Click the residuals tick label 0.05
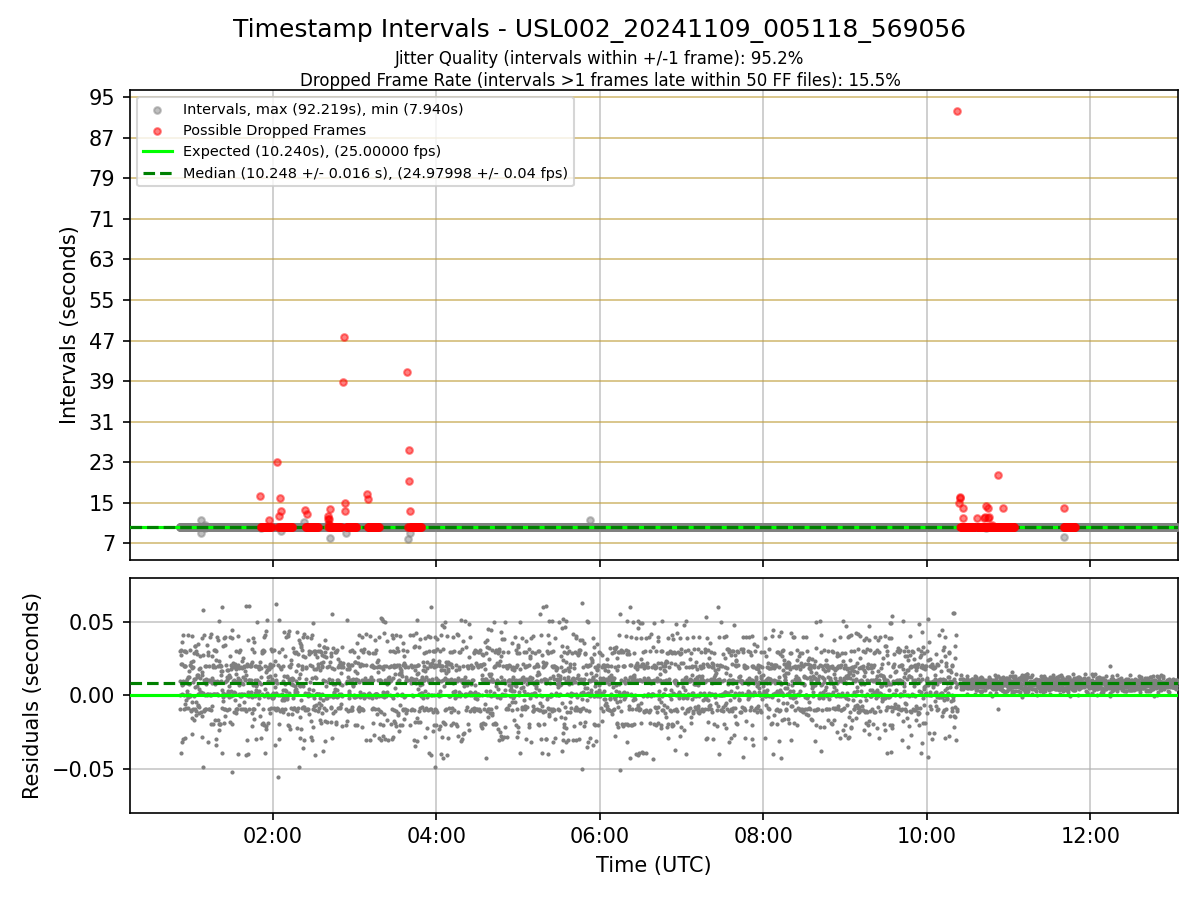This screenshot has width=1200, height=900. (x=93, y=622)
